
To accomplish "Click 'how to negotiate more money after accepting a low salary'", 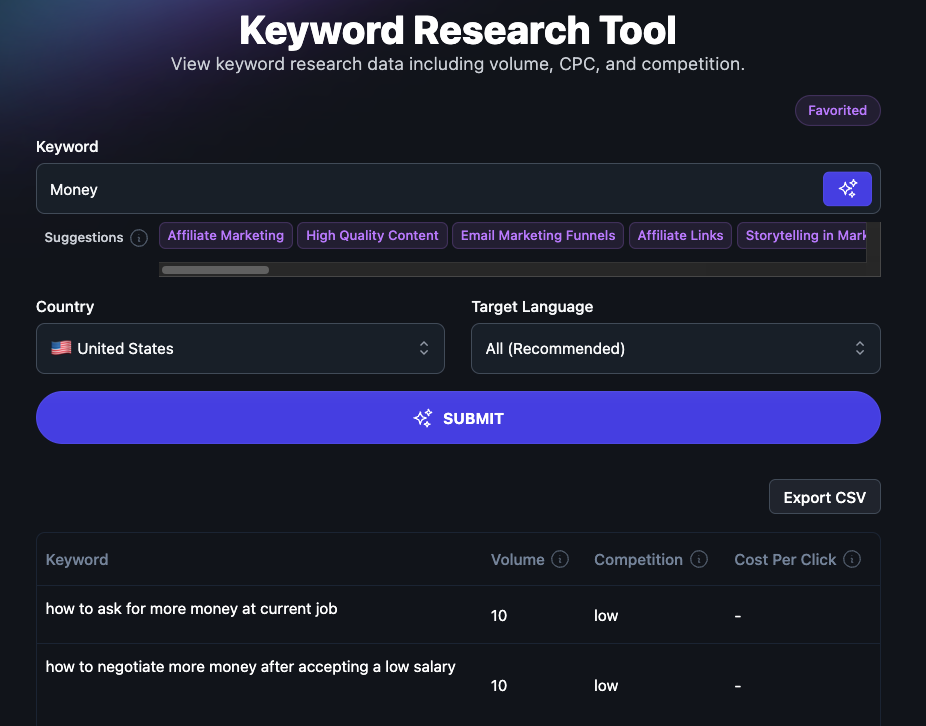I will click(250, 667).
